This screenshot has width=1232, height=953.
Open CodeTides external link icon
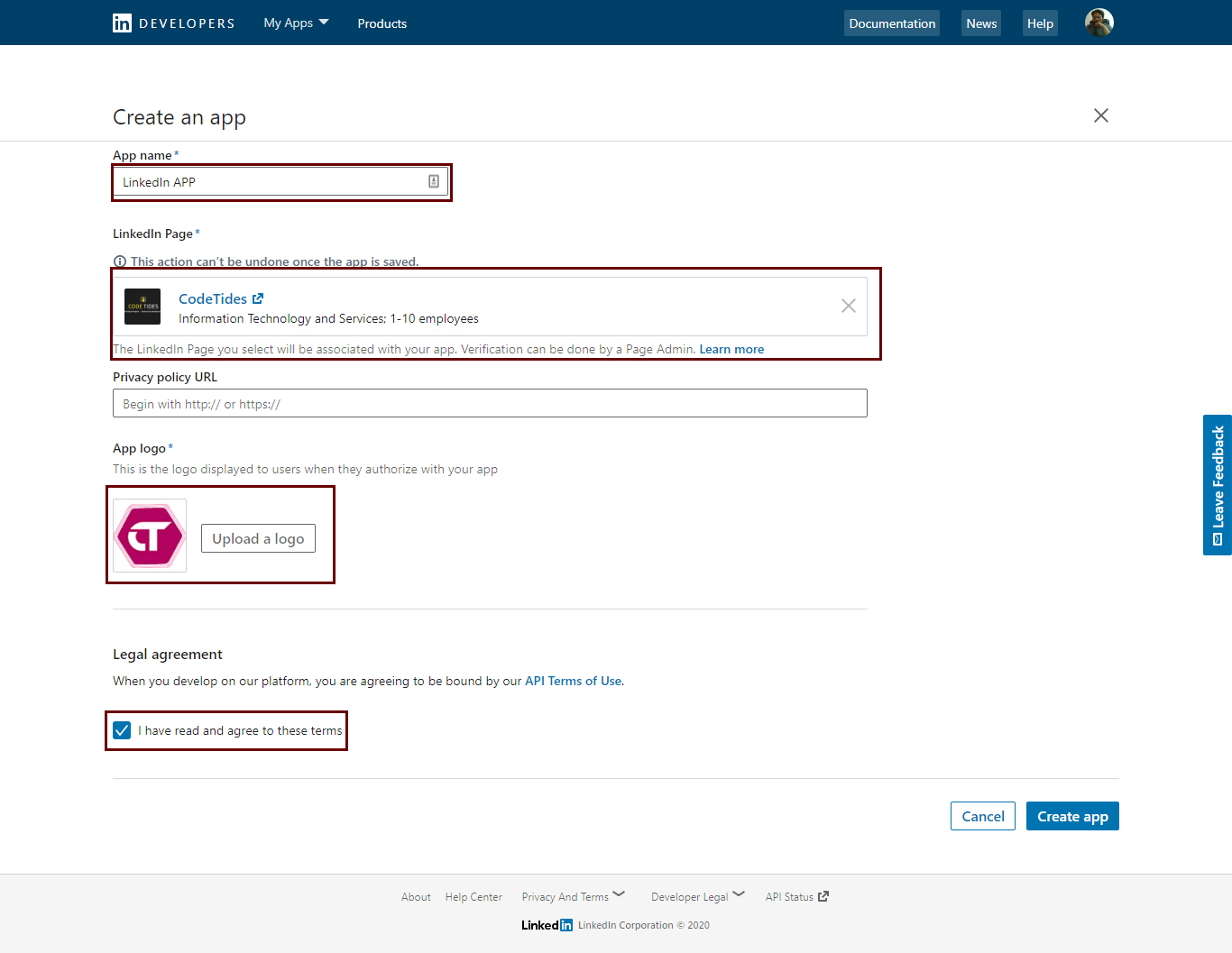coord(258,298)
